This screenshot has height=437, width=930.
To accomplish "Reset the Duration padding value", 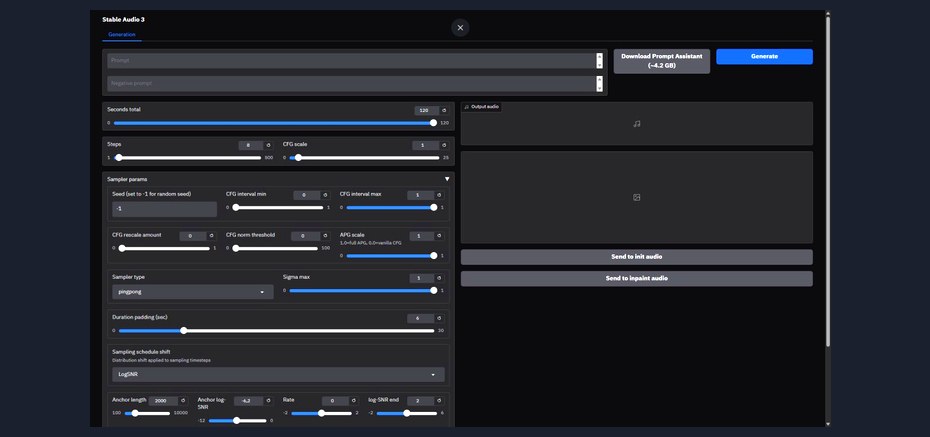I will pos(439,318).
